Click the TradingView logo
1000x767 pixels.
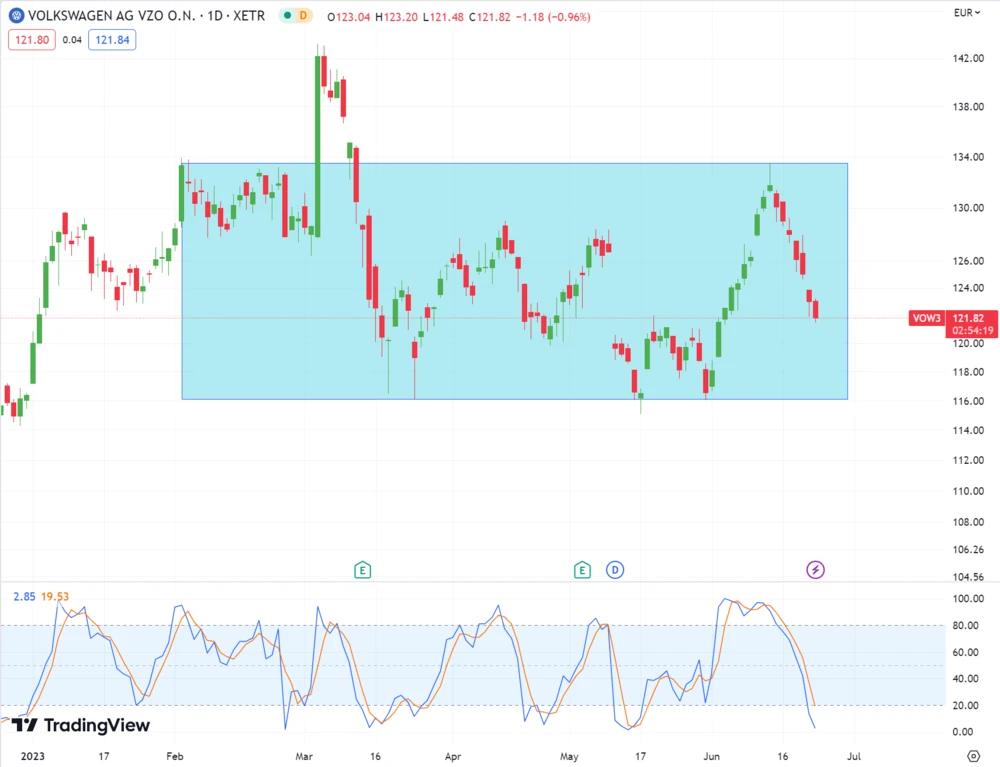pyautogui.click(x=80, y=725)
